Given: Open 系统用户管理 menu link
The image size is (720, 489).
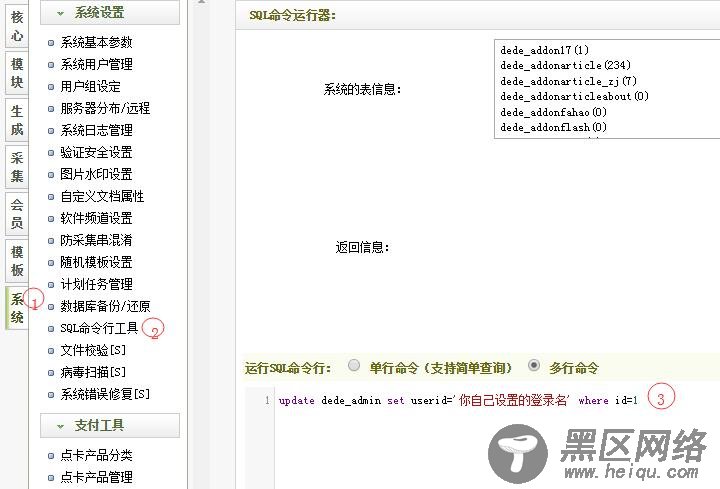Looking at the screenshot, I should tap(96, 64).
